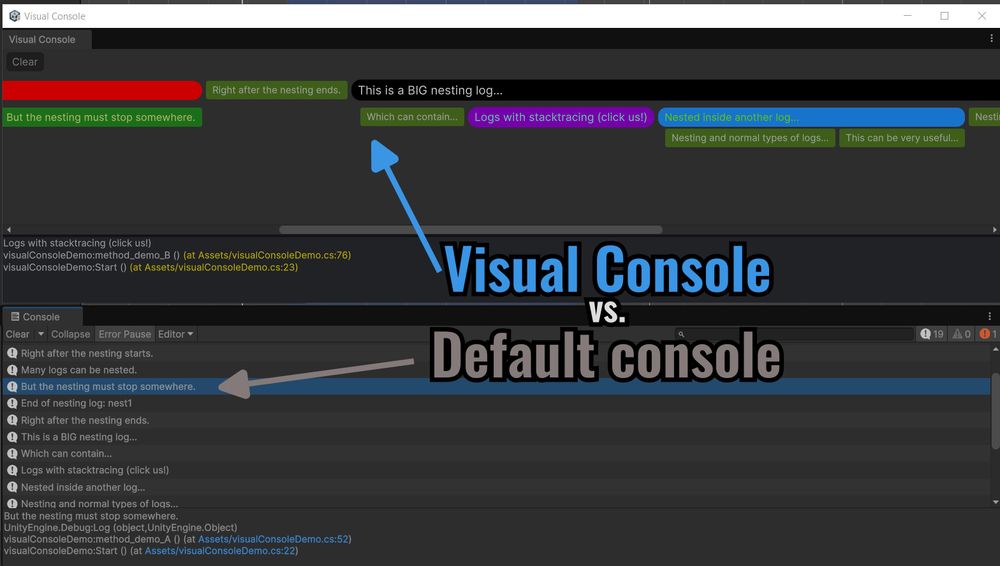Select highlighted row 'But the nesting must stop somewhere.'
This screenshot has height=566, width=1000.
(x=496, y=386)
